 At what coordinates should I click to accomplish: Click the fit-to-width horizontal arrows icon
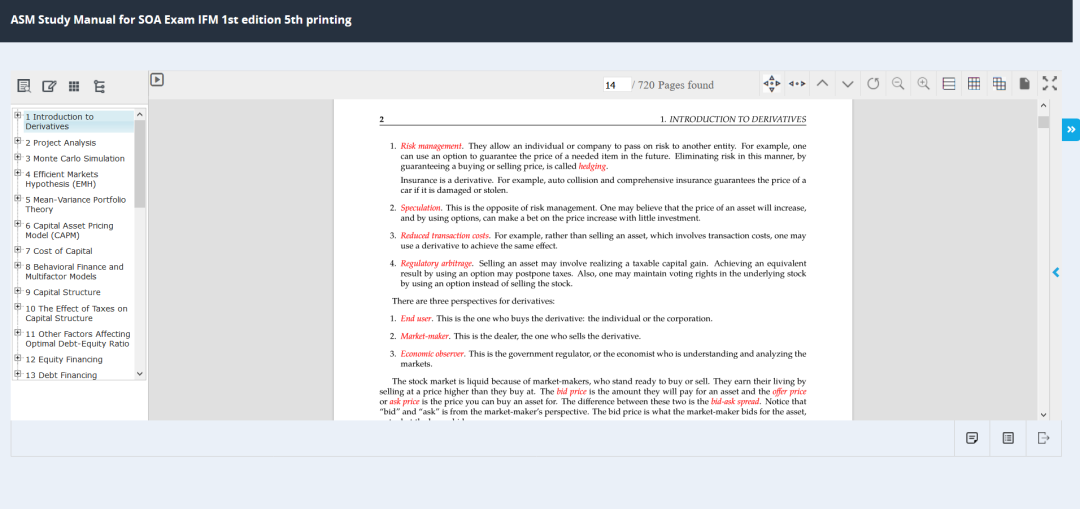[x=797, y=84]
